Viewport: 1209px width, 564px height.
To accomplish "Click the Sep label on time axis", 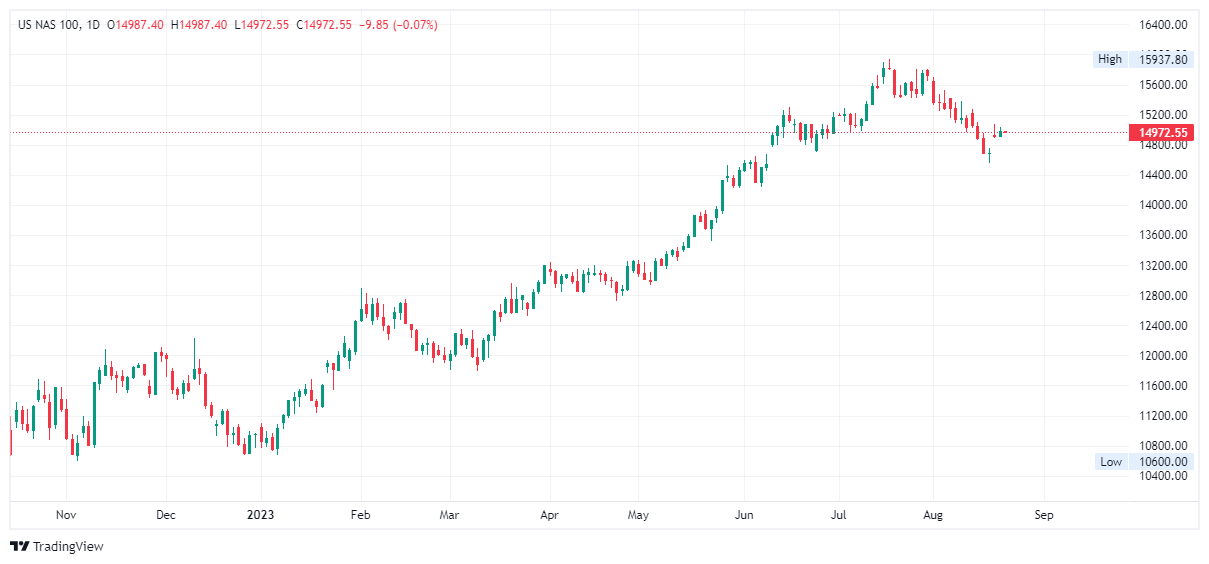I will (1044, 516).
